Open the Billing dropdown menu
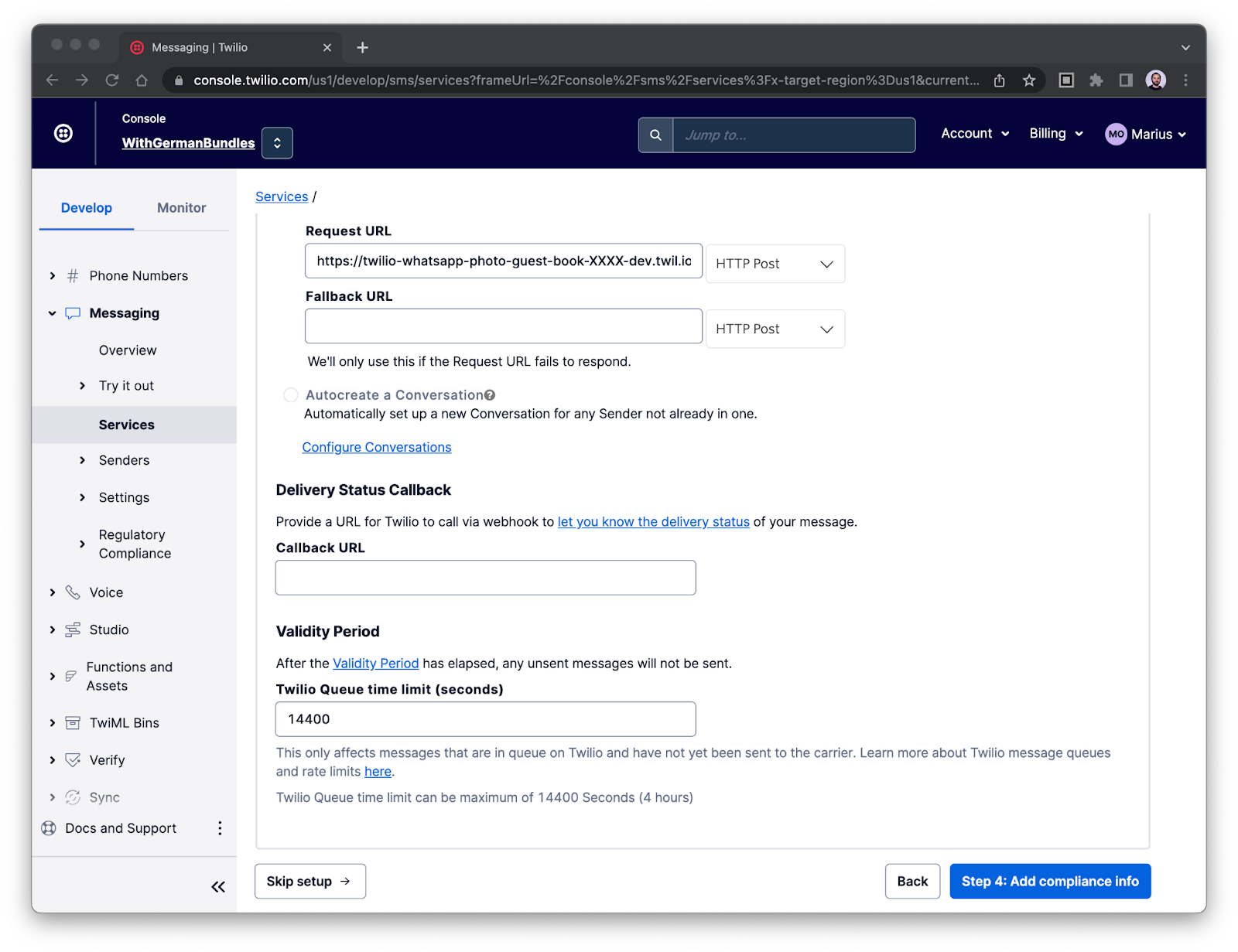Screen dimensions: 1238x952 coord(1056,134)
